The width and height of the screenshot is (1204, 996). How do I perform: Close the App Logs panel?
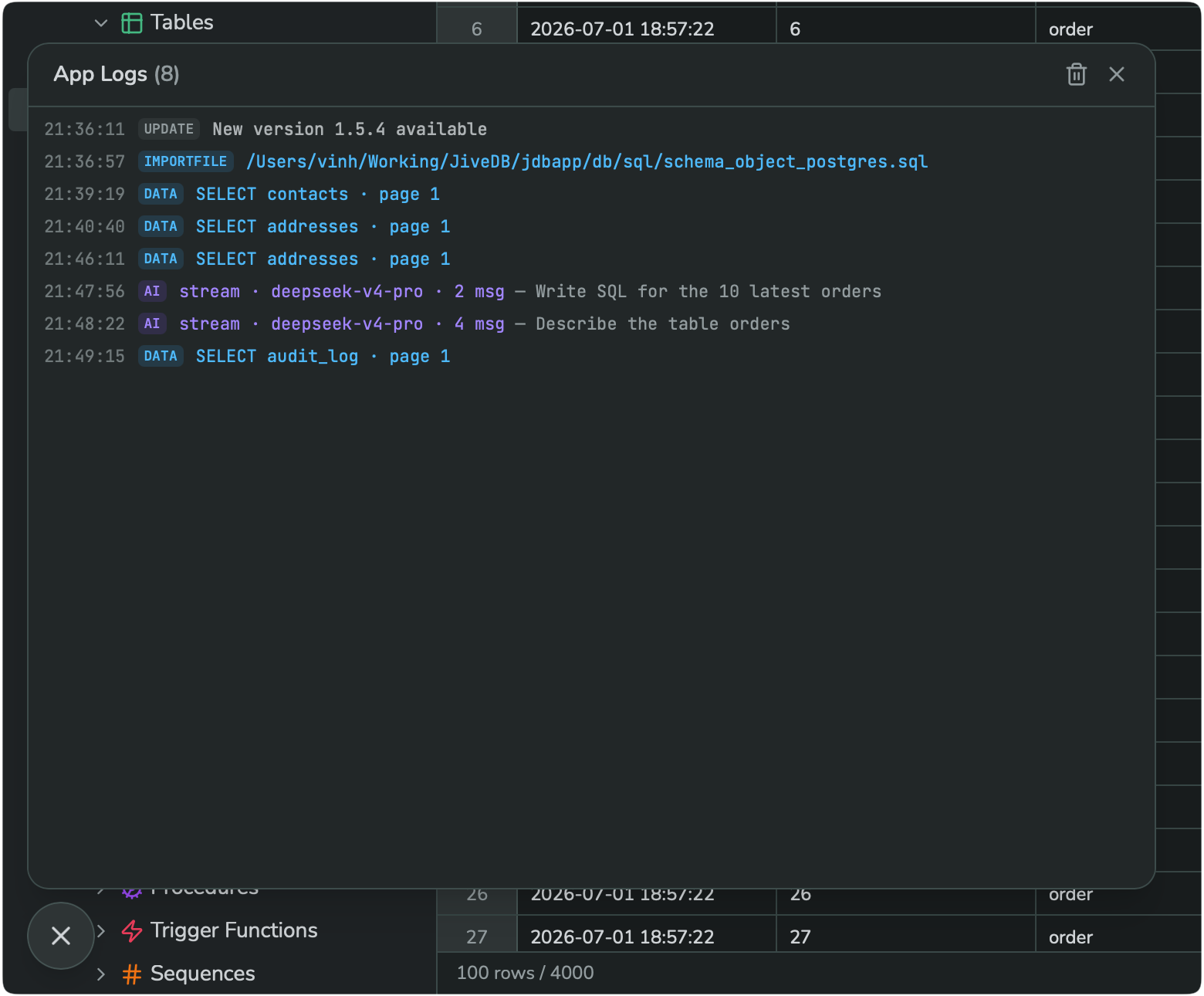click(1116, 74)
